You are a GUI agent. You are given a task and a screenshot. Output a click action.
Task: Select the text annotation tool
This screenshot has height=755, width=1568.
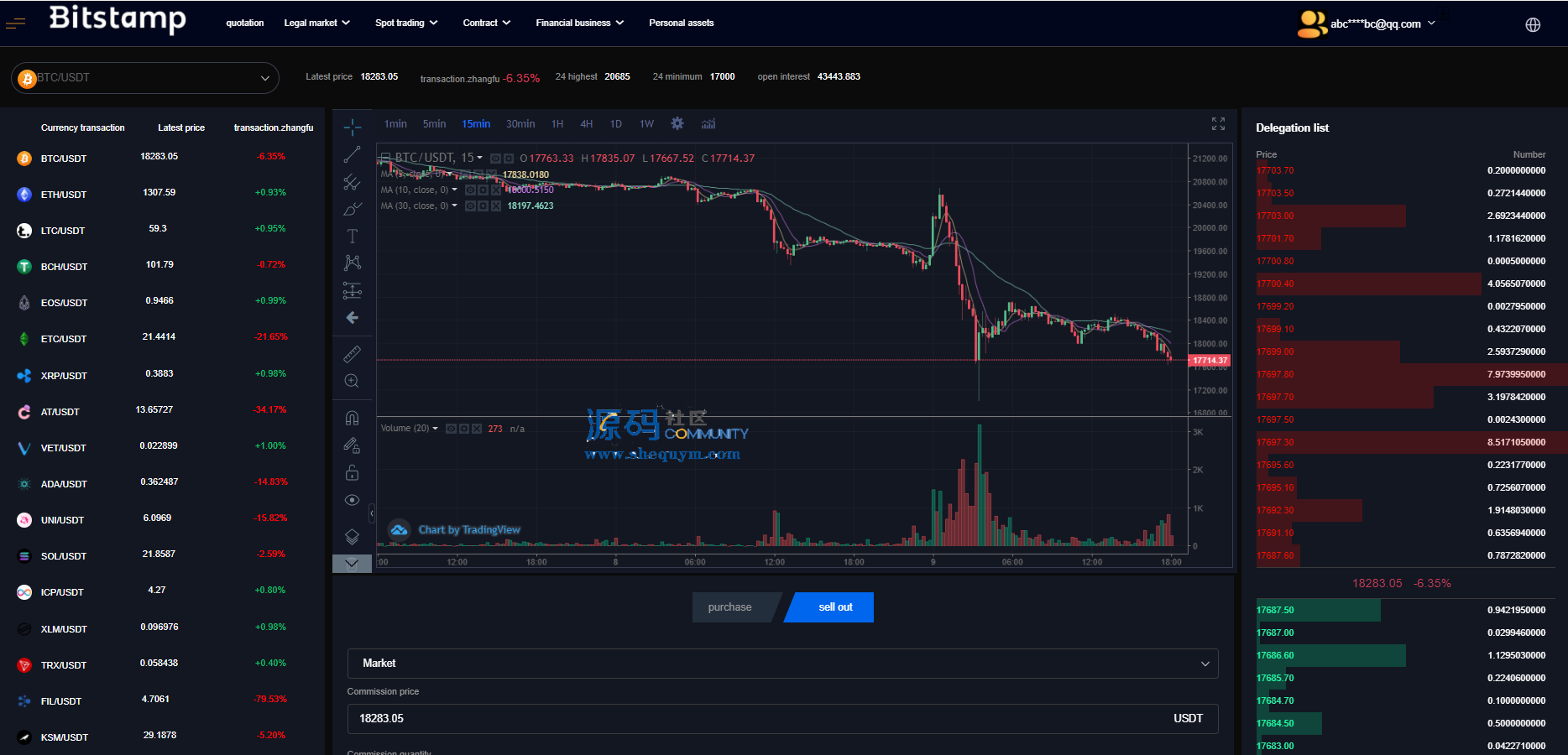point(353,237)
